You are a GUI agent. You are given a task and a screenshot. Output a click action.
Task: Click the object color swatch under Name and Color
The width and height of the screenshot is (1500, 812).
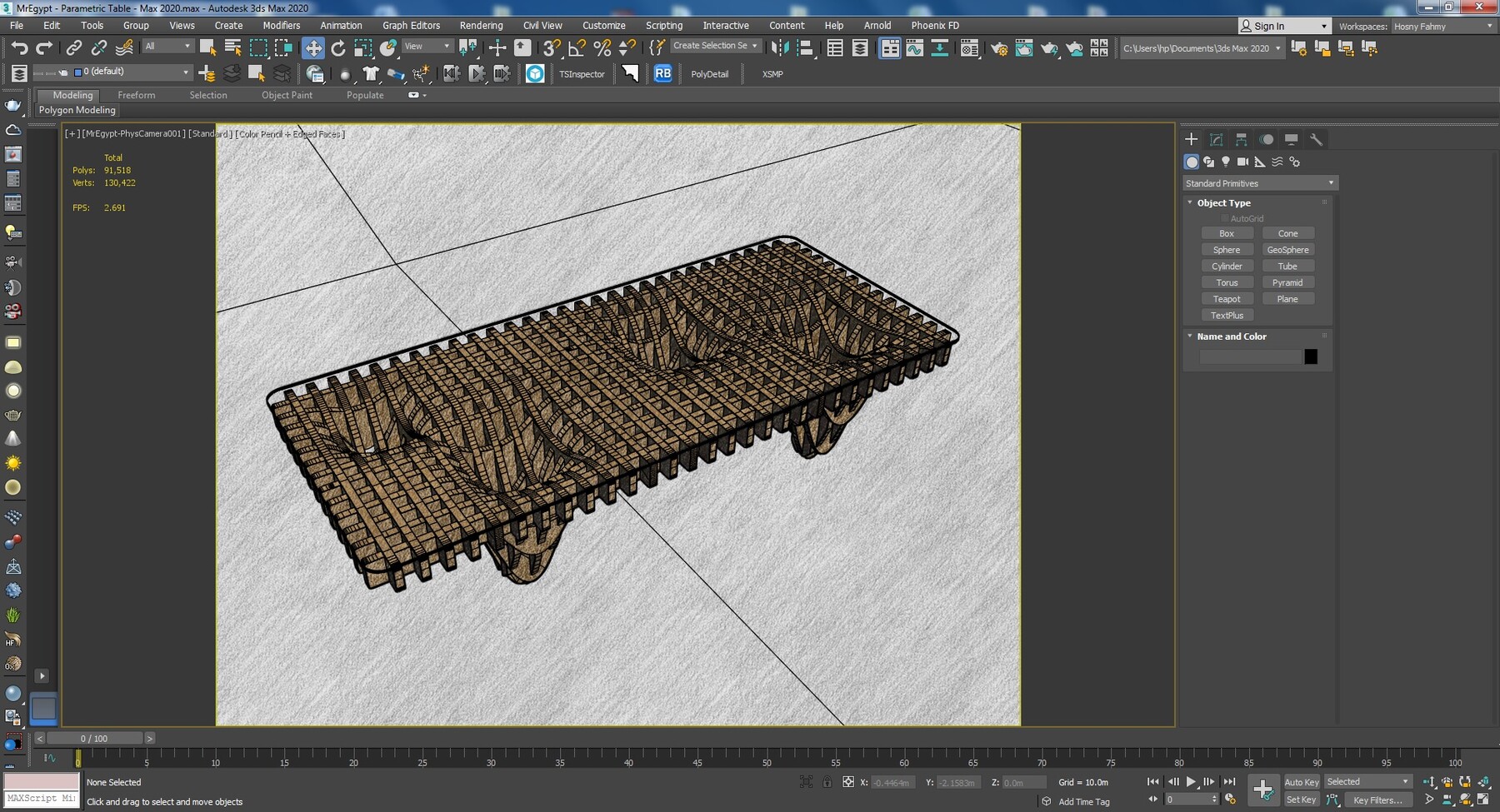[1311, 356]
